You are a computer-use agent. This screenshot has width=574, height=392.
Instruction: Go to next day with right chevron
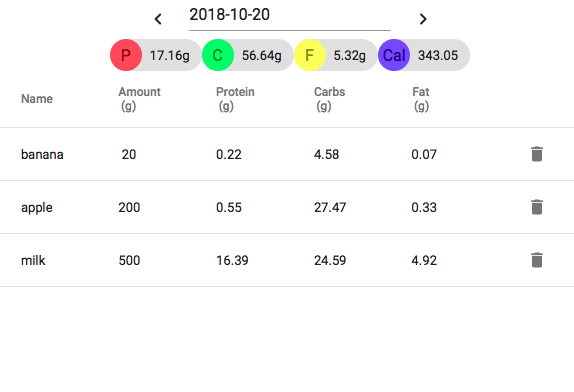click(x=423, y=19)
